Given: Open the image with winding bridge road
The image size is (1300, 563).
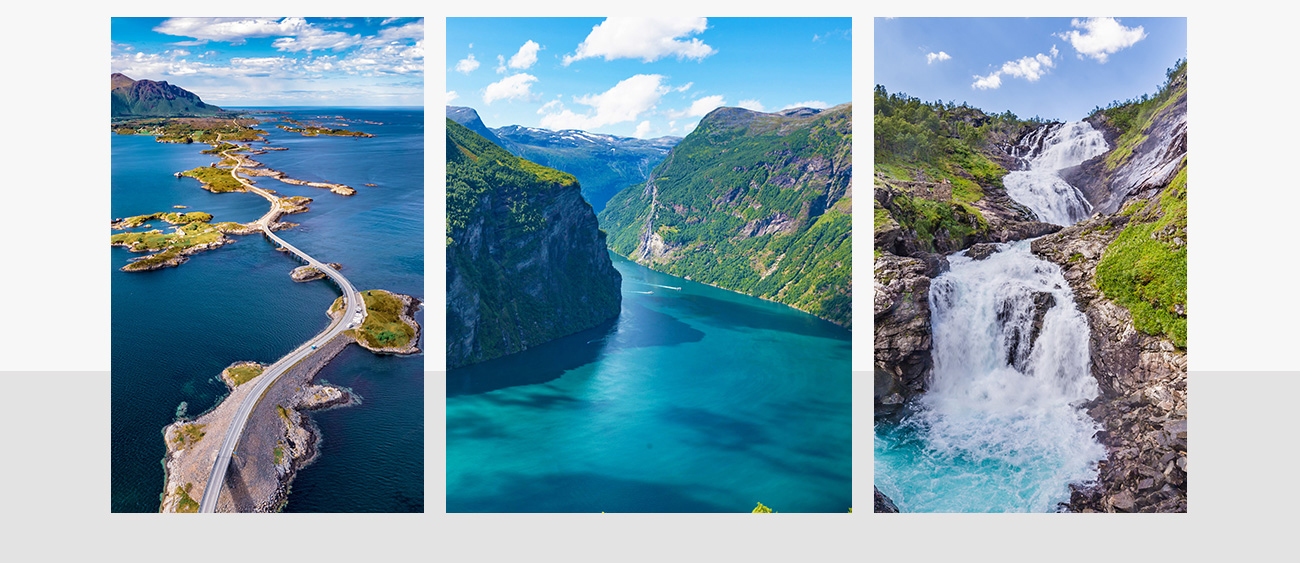Looking at the screenshot, I should point(267,265).
